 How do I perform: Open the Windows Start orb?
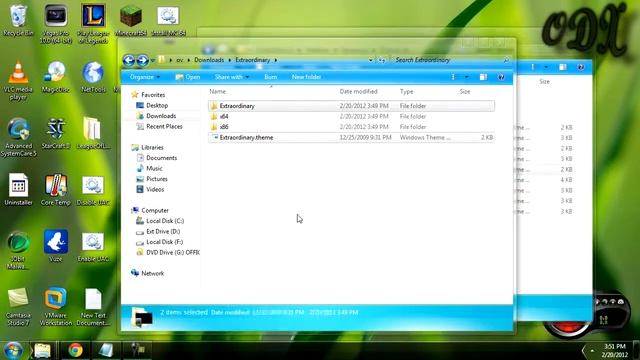(13, 350)
